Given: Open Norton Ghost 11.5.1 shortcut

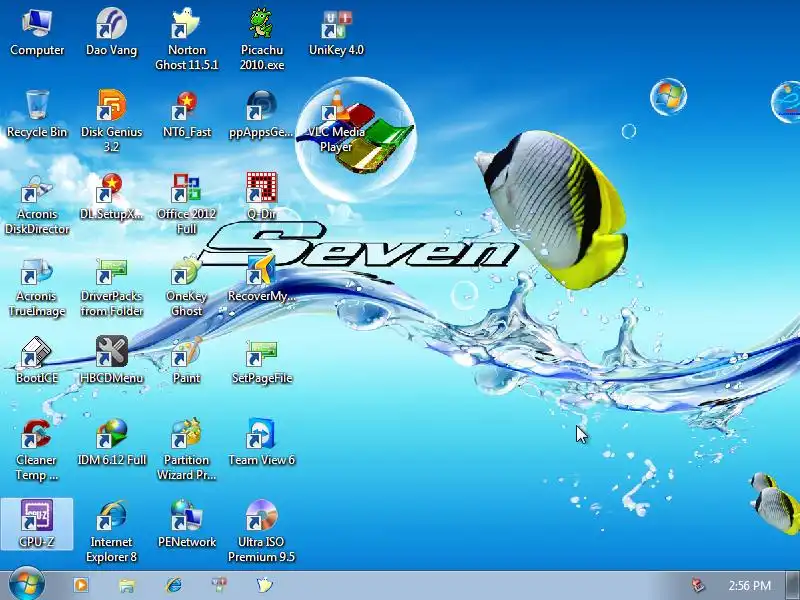Looking at the screenshot, I should [x=186, y=40].
